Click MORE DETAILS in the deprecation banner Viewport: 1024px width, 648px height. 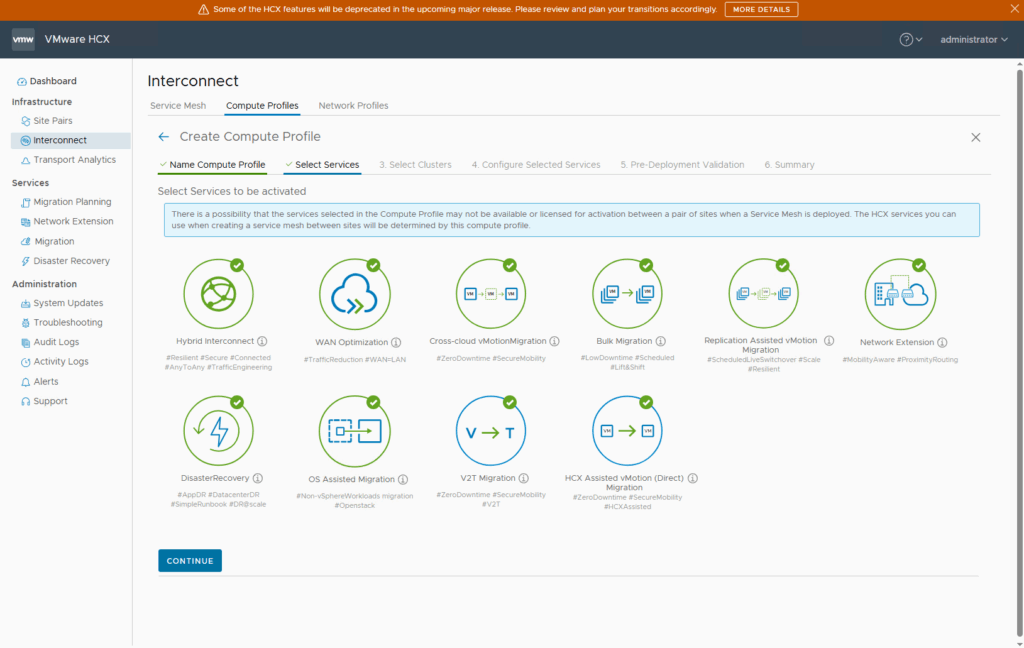pyautogui.click(x=761, y=10)
